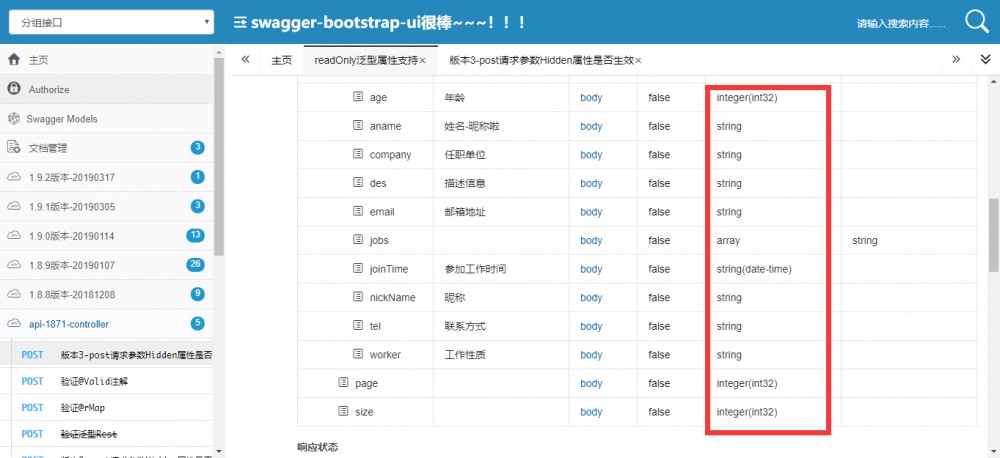Click the field icon beside joinTime
This screenshot has height=458, width=1000.
(x=358, y=269)
